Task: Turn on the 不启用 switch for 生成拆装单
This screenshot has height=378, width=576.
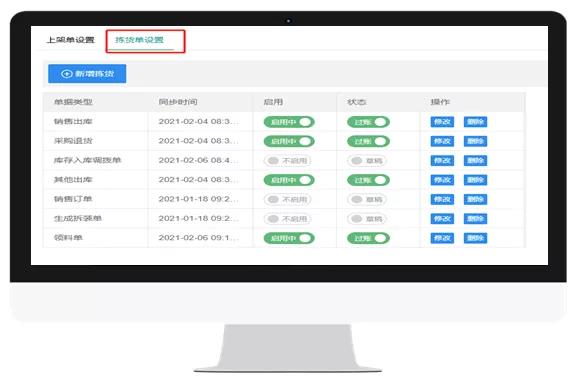Action: tap(288, 219)
